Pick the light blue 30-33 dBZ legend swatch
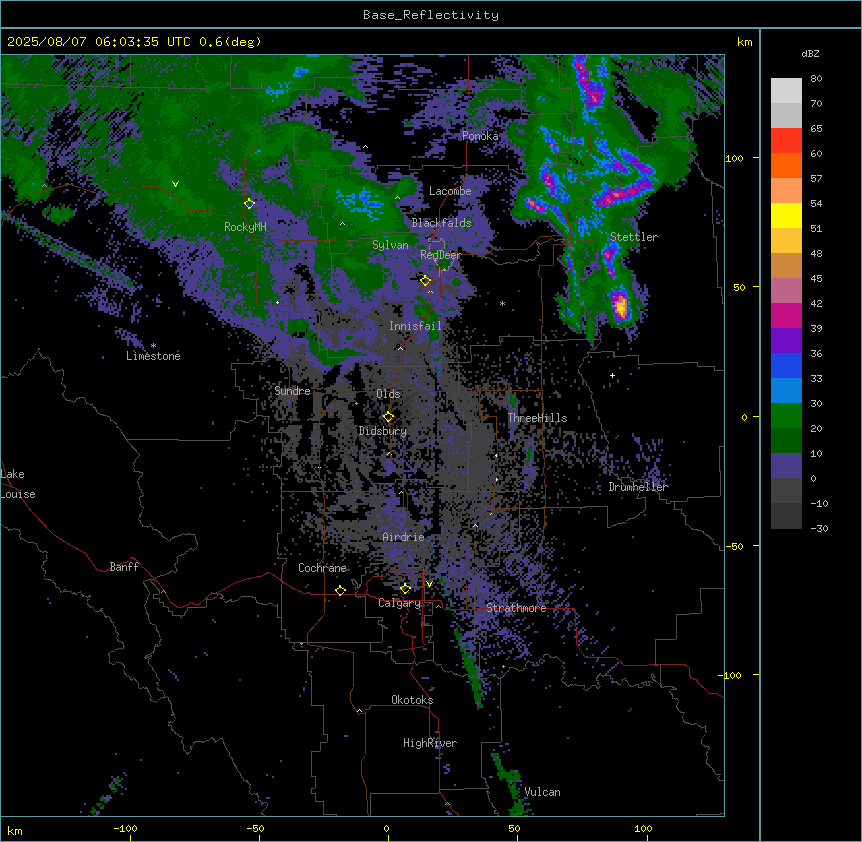Screen dimensions: 862x842 point(786,390)
